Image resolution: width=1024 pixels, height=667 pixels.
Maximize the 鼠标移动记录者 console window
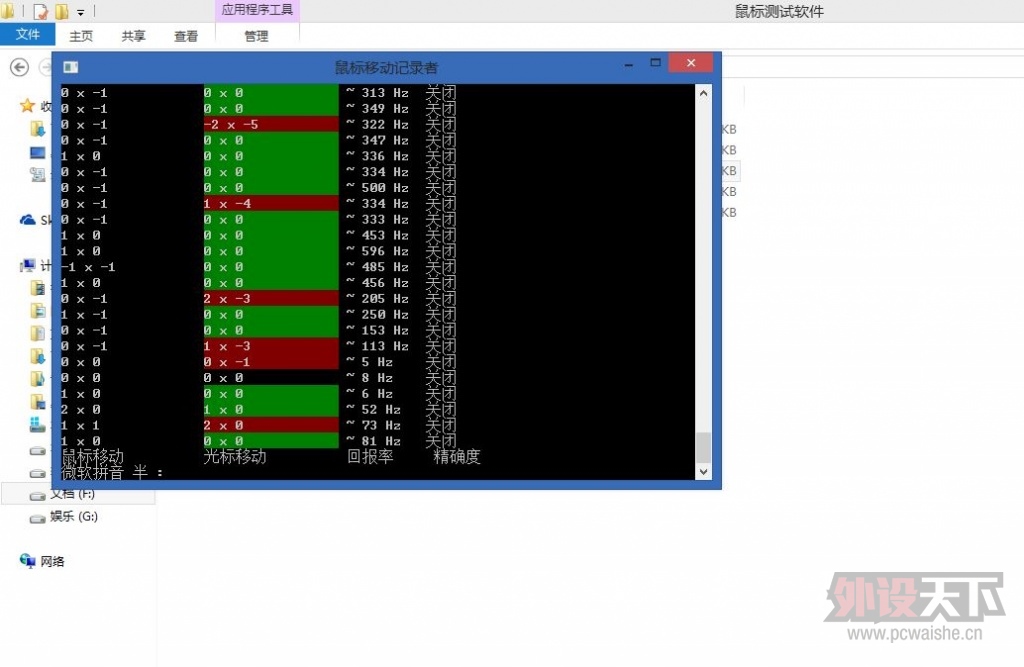tap(656, 63)
